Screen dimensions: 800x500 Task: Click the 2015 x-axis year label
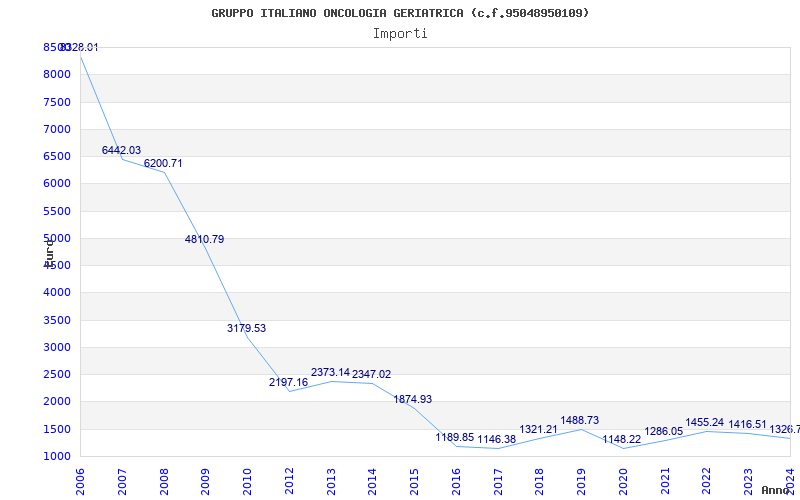[x=414, y=481]
